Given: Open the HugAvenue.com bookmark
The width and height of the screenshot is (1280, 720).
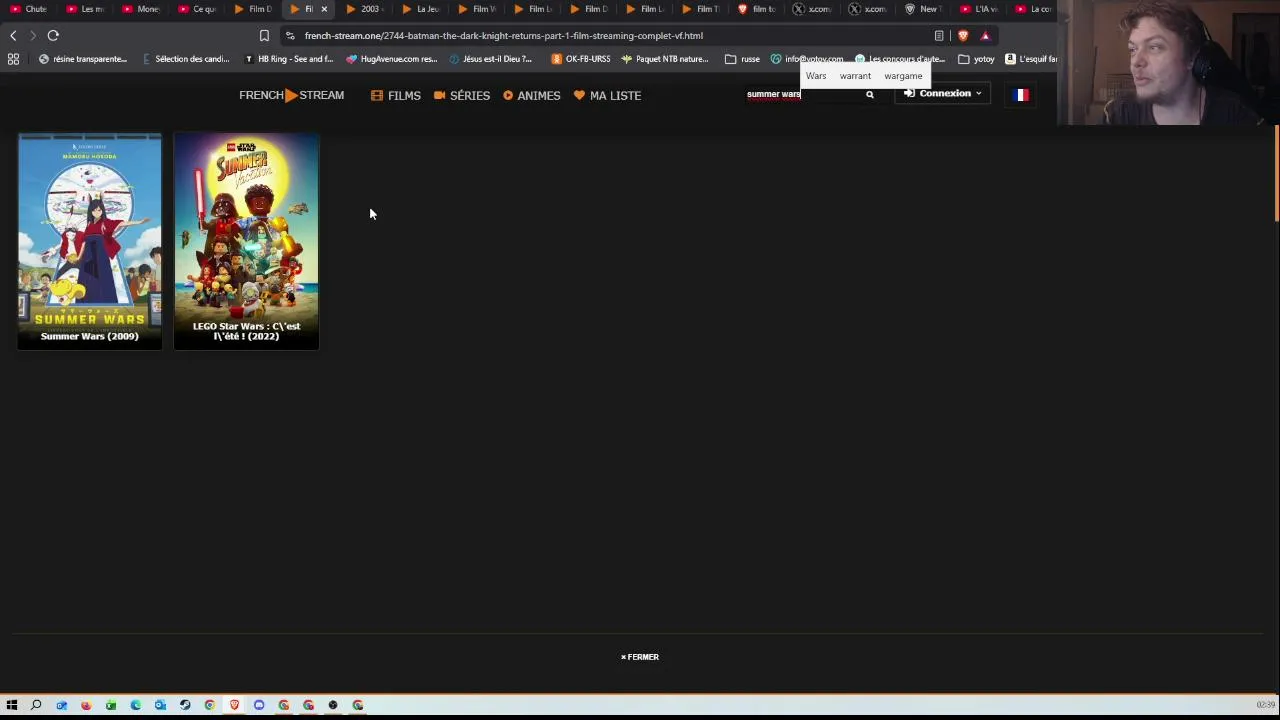Looking at the screenshot, I should coord(392,59).
